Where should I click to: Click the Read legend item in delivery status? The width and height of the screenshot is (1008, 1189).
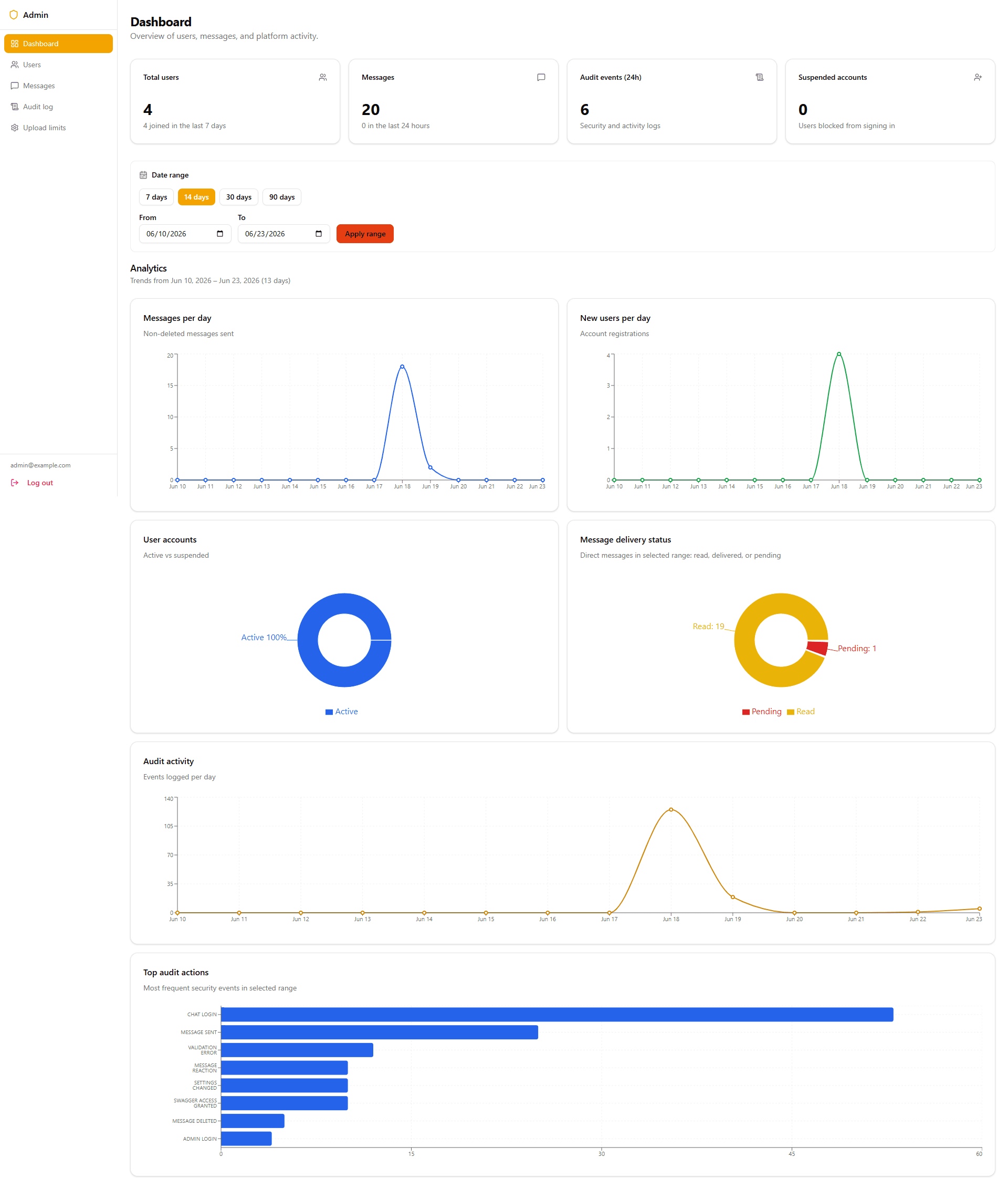coord(801,712)
